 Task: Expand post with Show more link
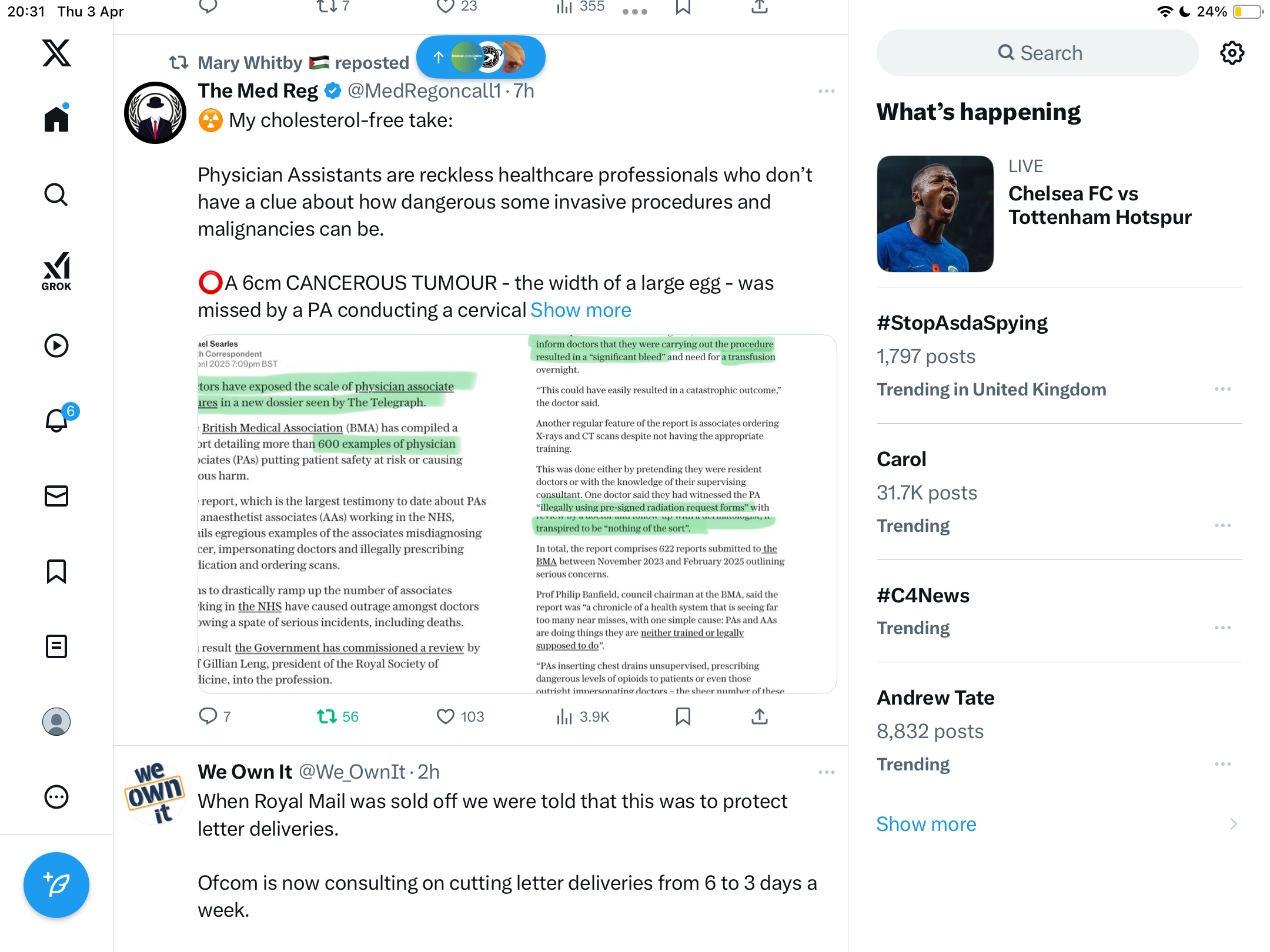pyautogui.click(x=581, y=310)
